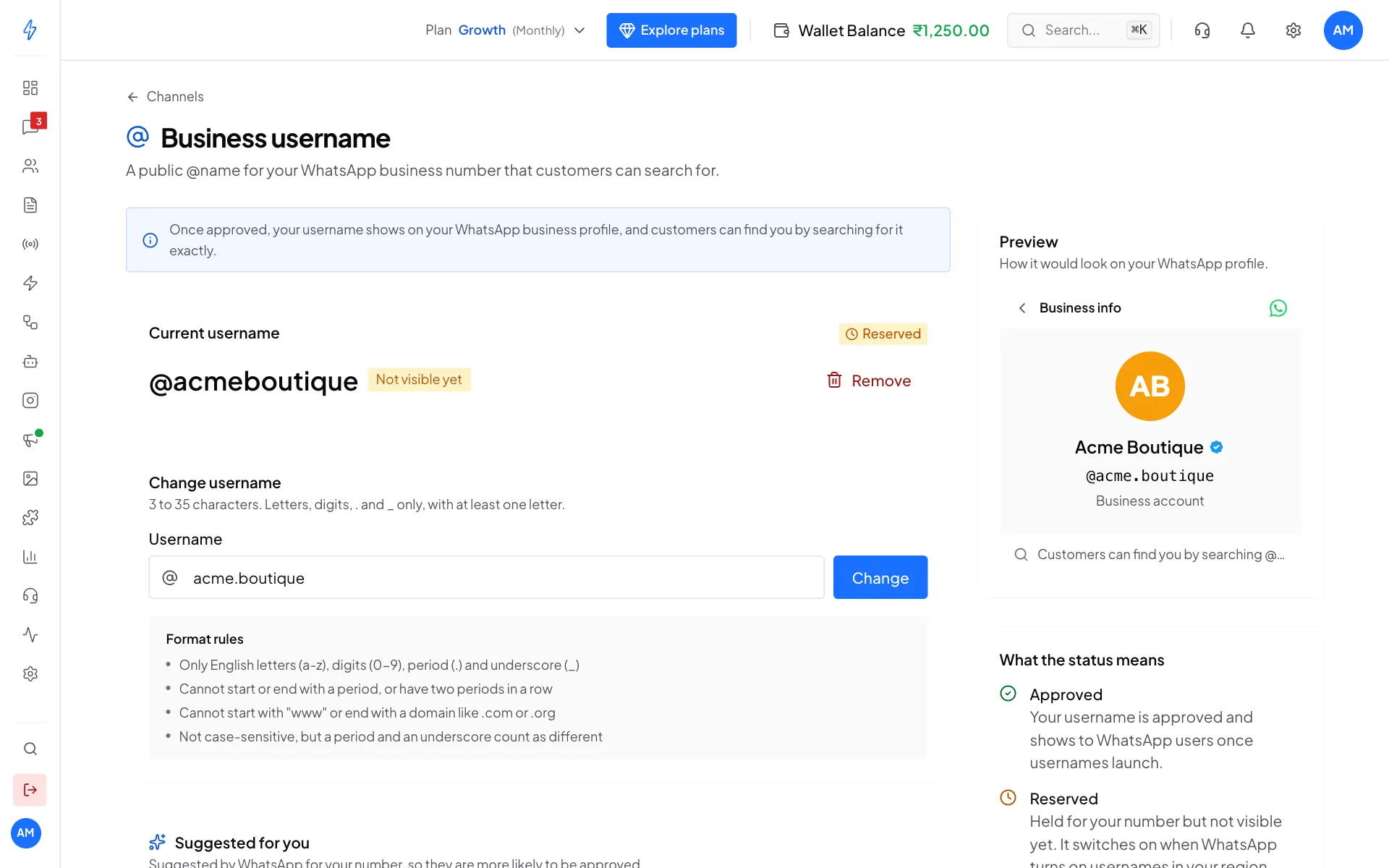Open the megaphone campaigns icon in sidebar

(30, 439)
